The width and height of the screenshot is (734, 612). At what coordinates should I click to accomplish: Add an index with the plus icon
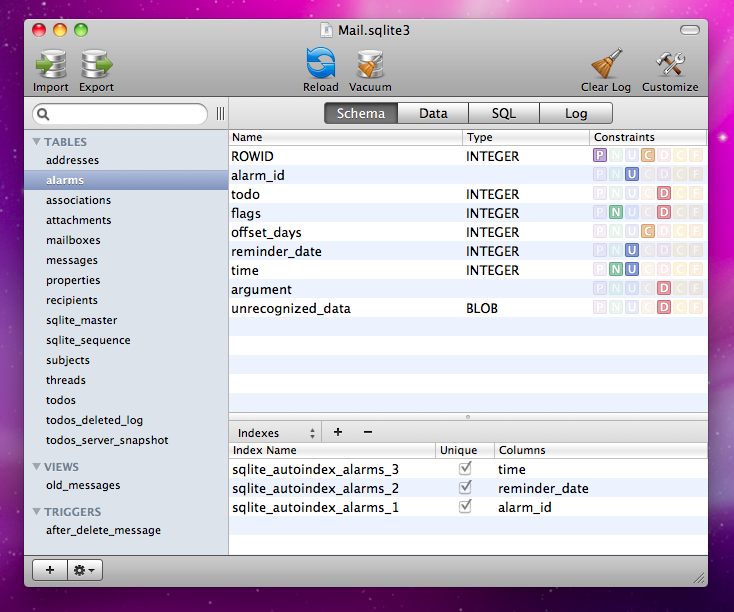[338, 432]
